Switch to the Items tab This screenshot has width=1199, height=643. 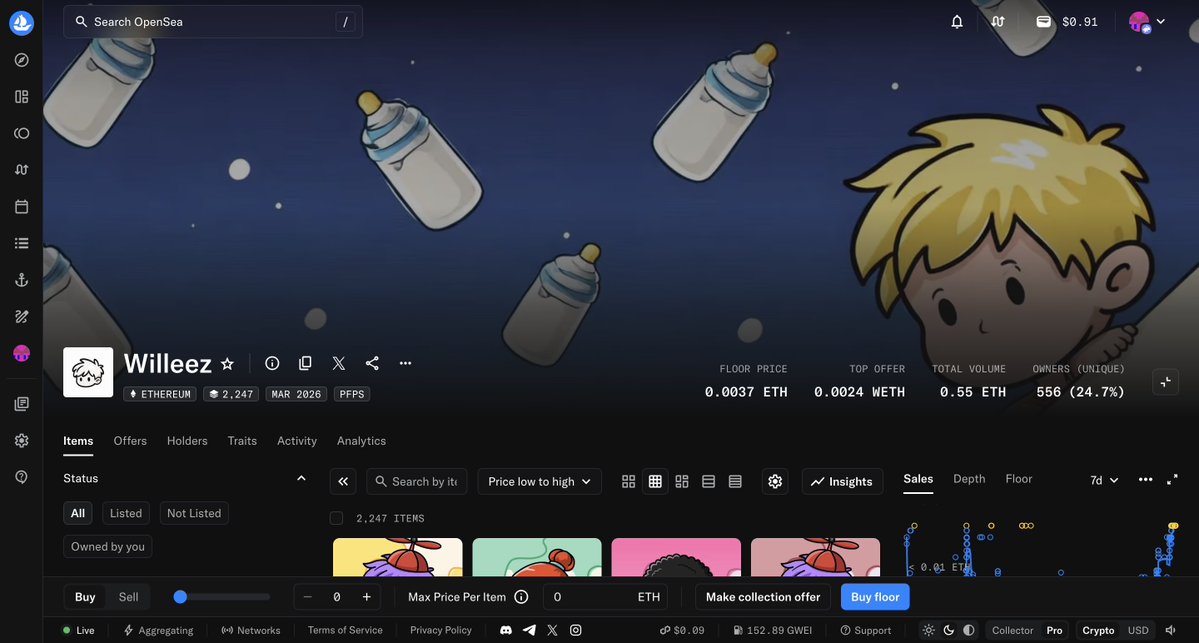(78, 441)
